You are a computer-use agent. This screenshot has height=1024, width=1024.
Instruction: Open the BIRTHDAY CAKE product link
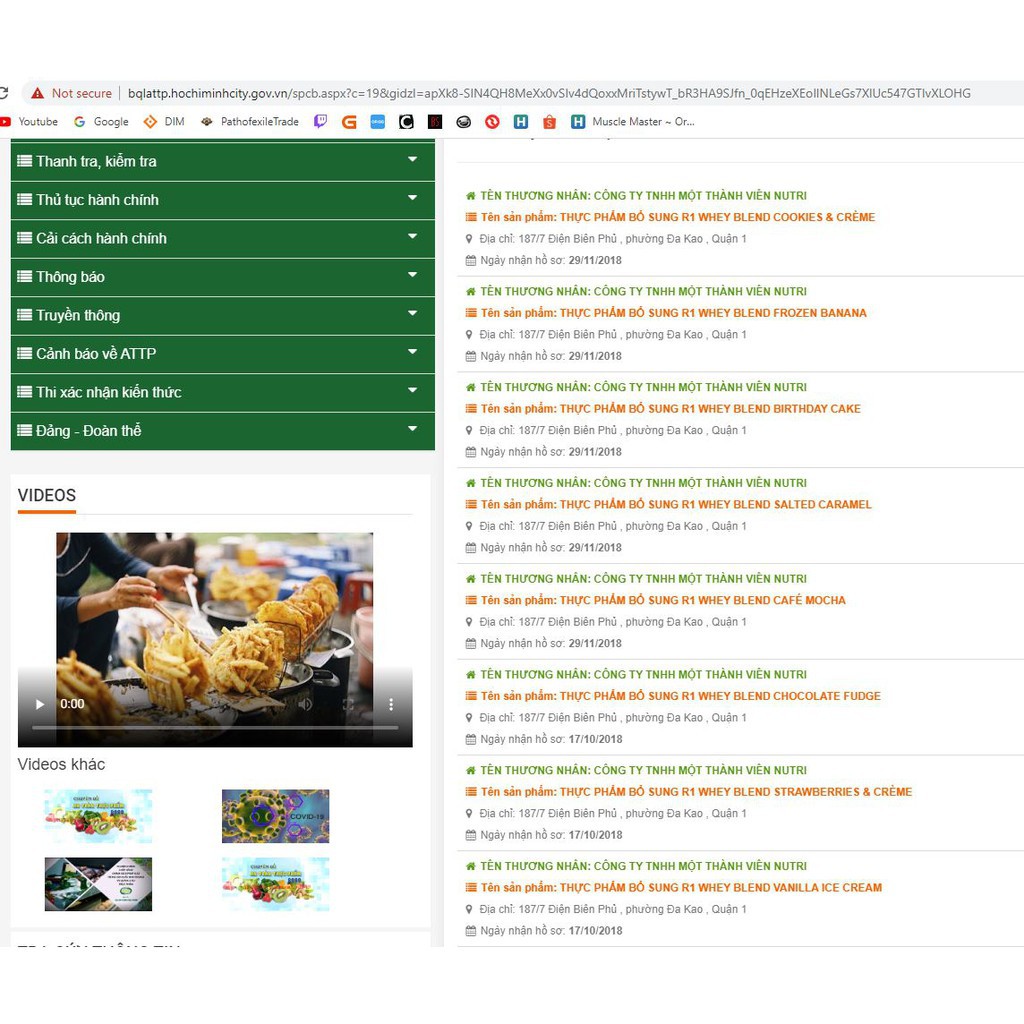pos(671,409)
